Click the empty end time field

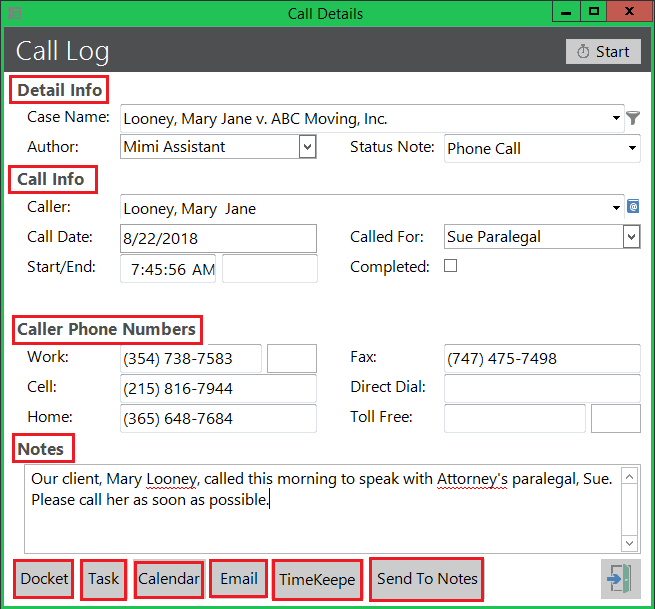click(x=270, y=269)
